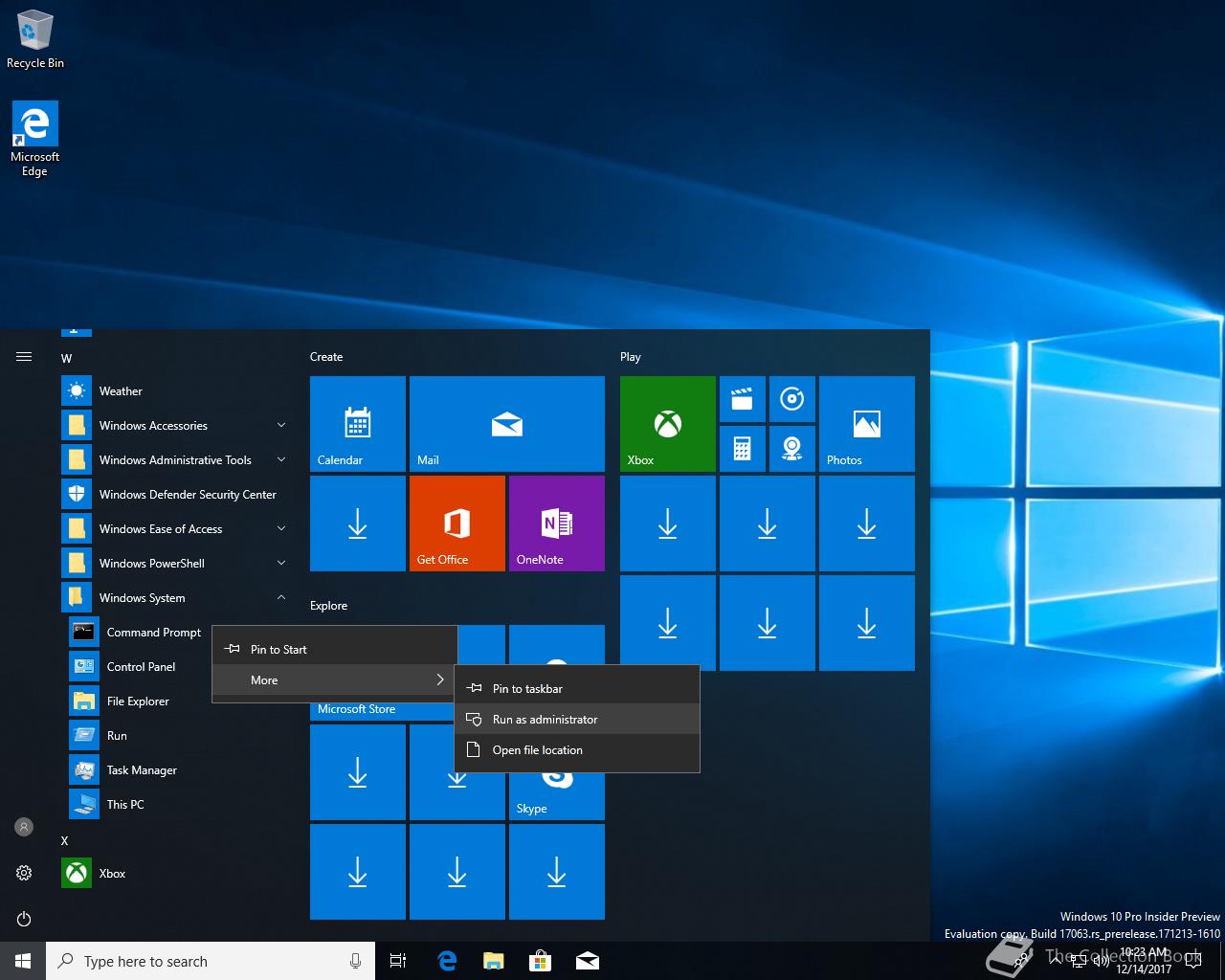
Task: Open the Groove Music small tile
Action: coord(792,399)
